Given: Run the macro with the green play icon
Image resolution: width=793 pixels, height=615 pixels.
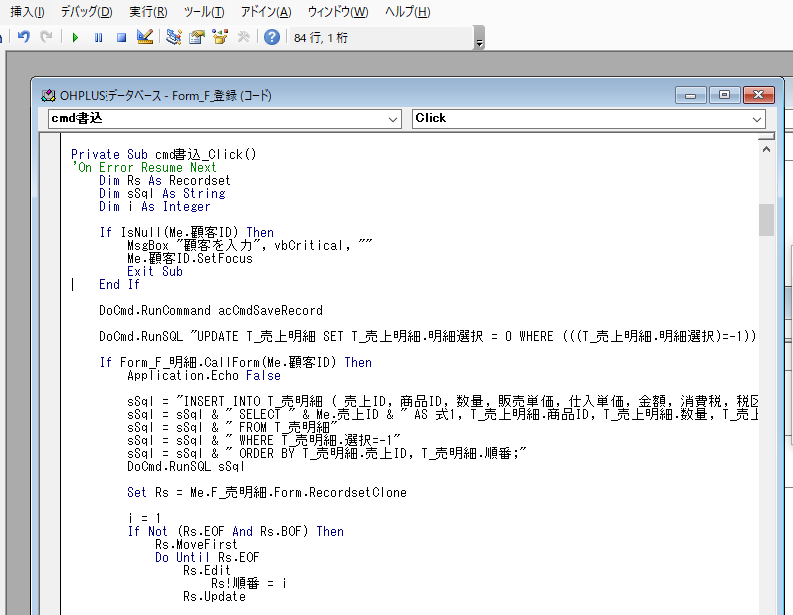Looking at the screenshot, I should (75, 37).
